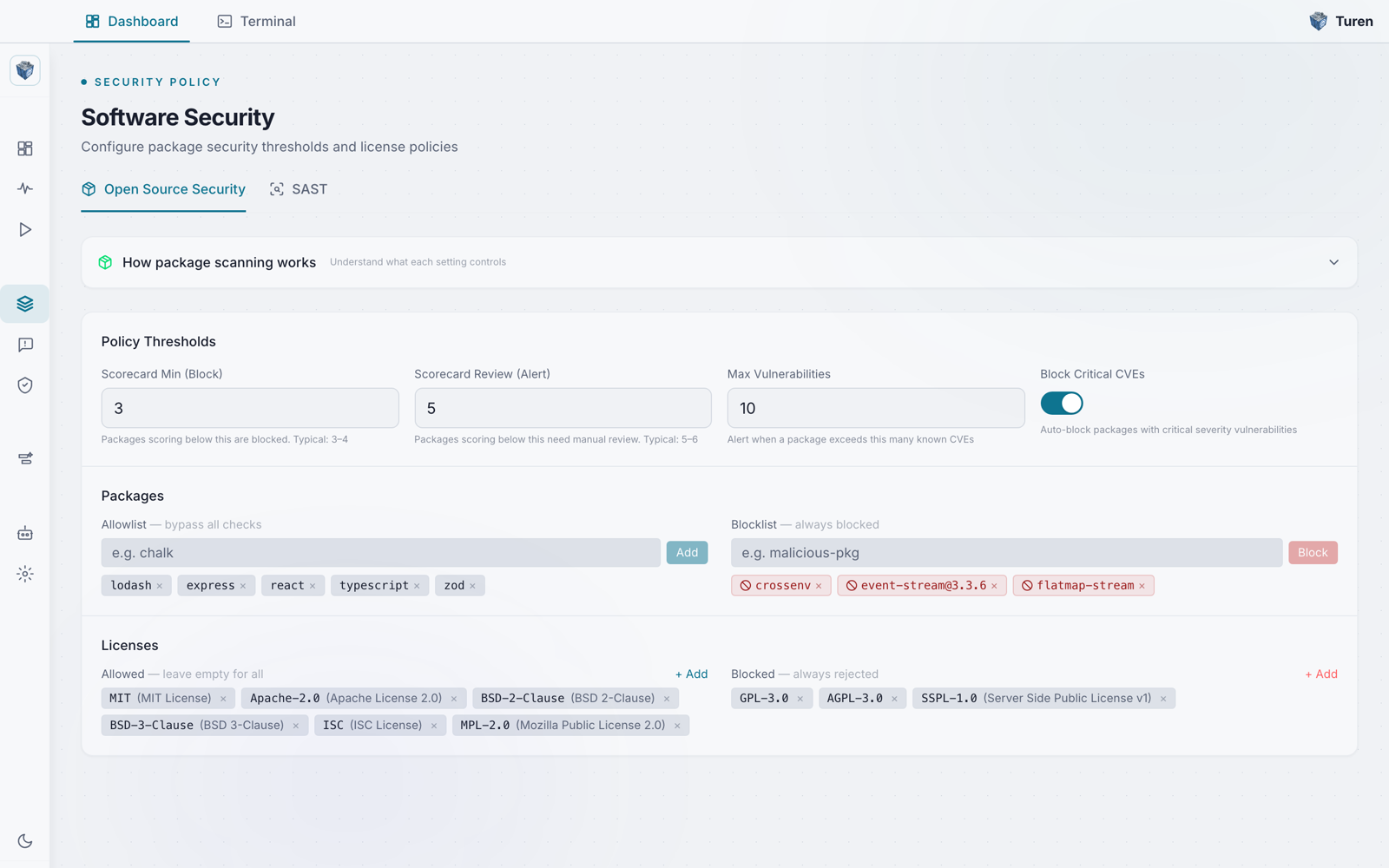Click Add button for allowlist package
The height and width of the screenshot is (868, 1389).
click(x=688, y=553)
